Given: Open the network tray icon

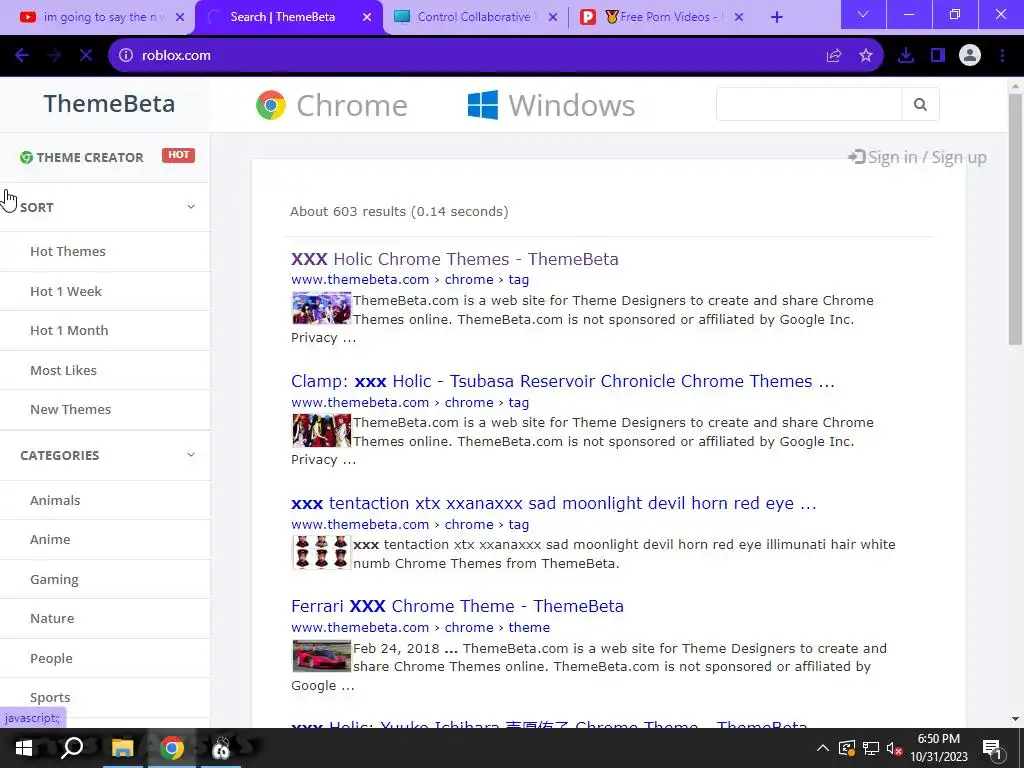Looking at the screenshot, I should click(871, 748).
